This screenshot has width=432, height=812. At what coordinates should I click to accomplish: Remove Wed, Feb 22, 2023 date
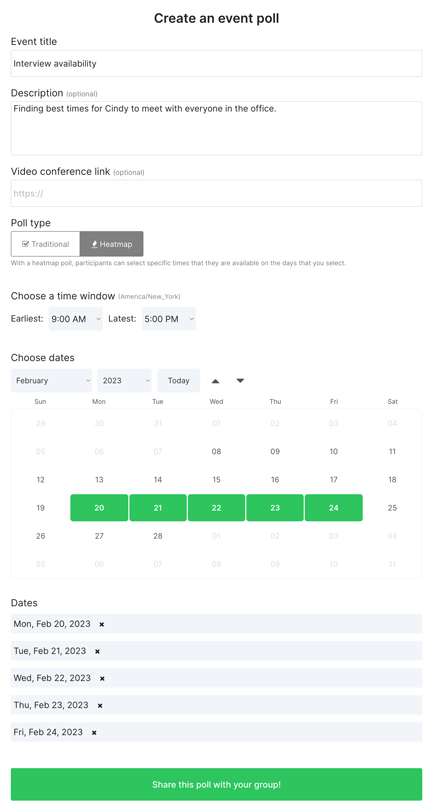(x=102, y=678)
